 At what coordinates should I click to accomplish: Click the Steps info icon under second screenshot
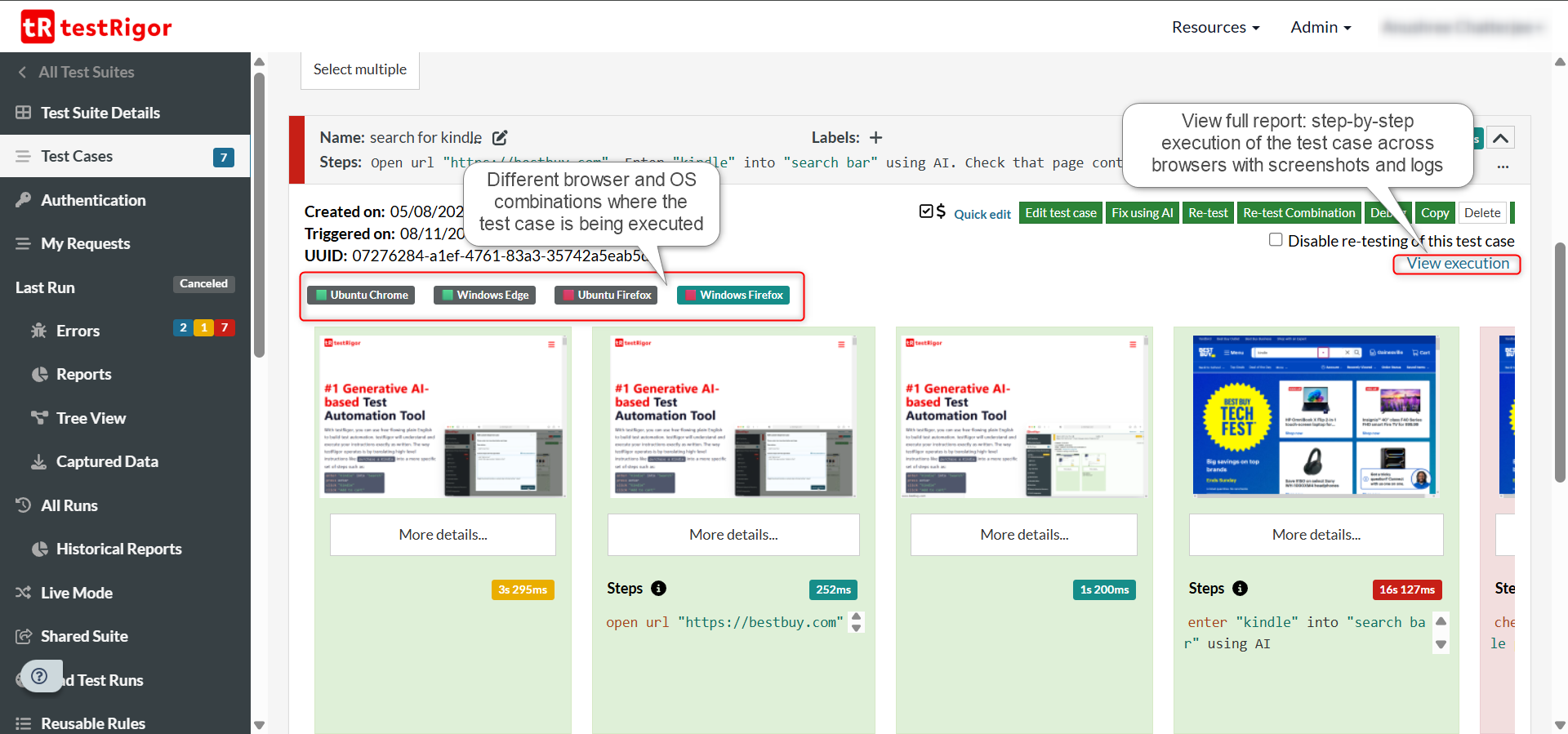coord(659,589)
